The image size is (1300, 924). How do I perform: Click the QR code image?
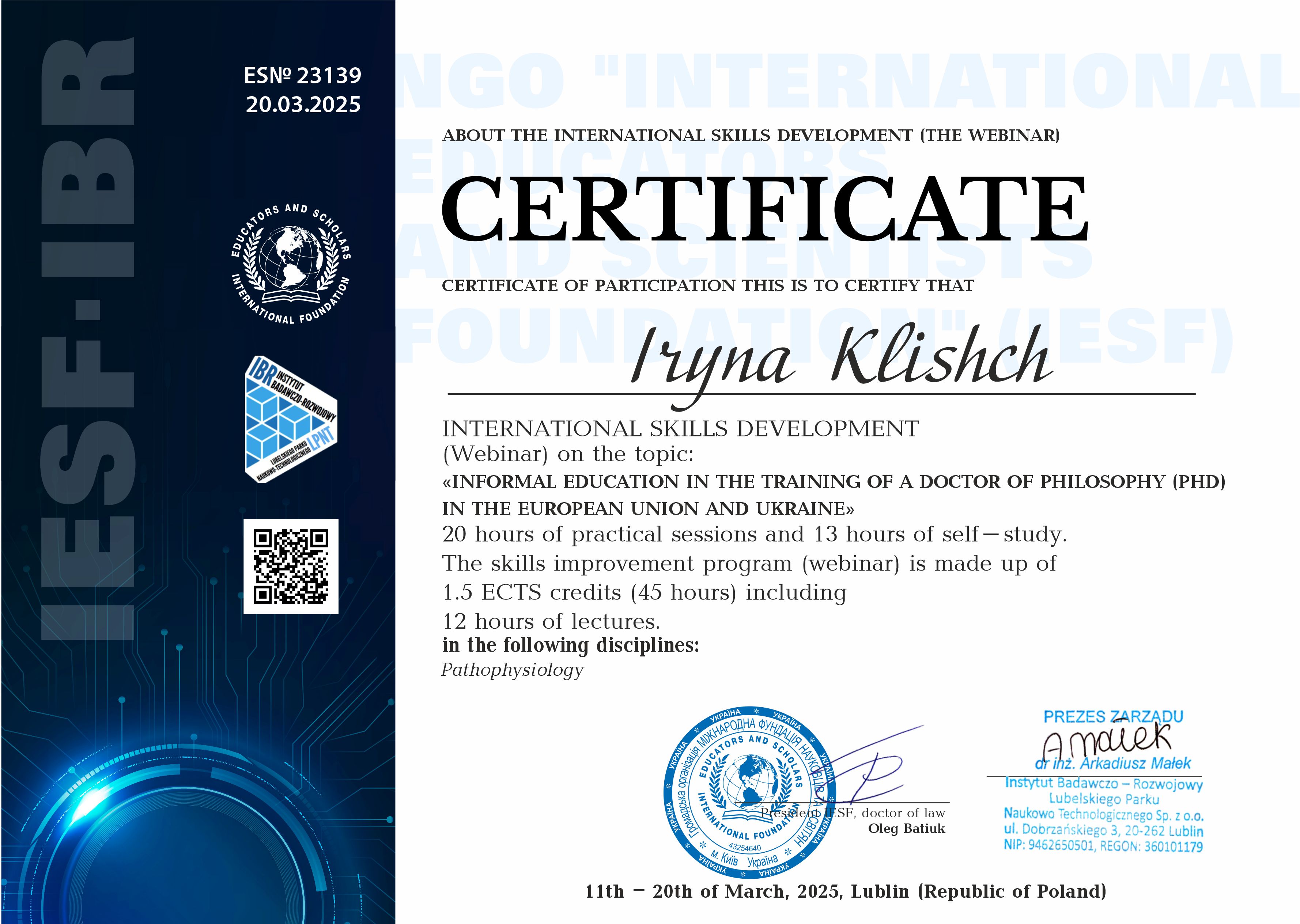point(291,566)
